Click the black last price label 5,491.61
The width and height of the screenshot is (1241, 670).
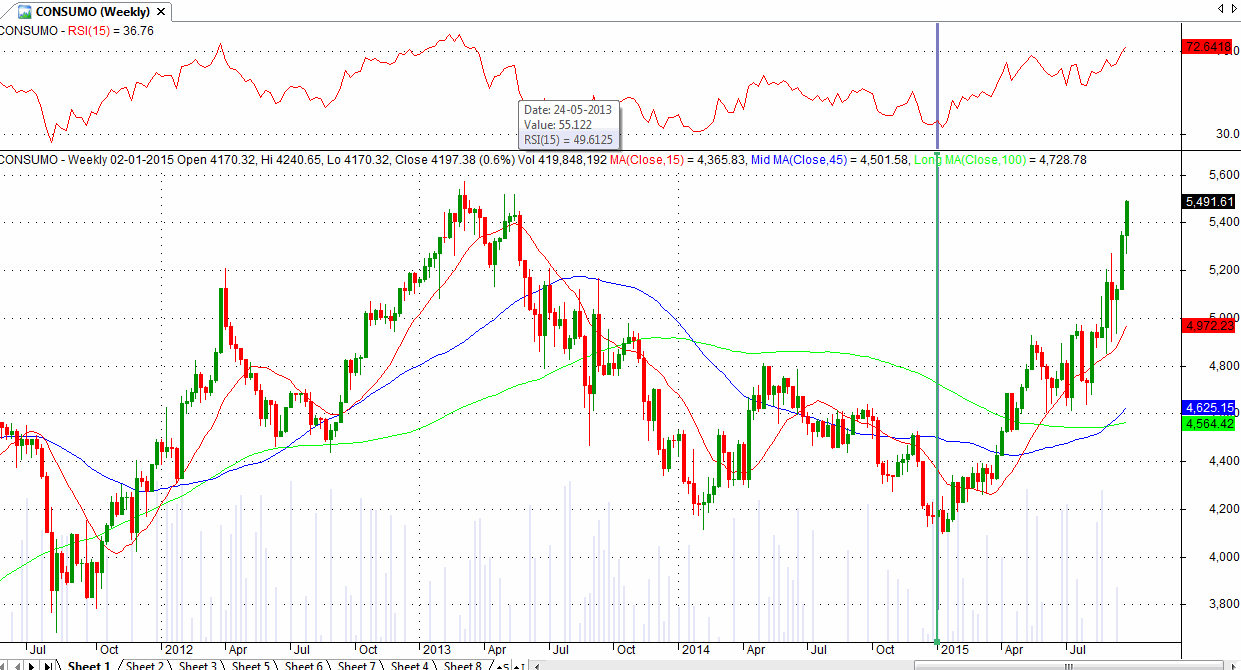click(x=1207, y=201)
